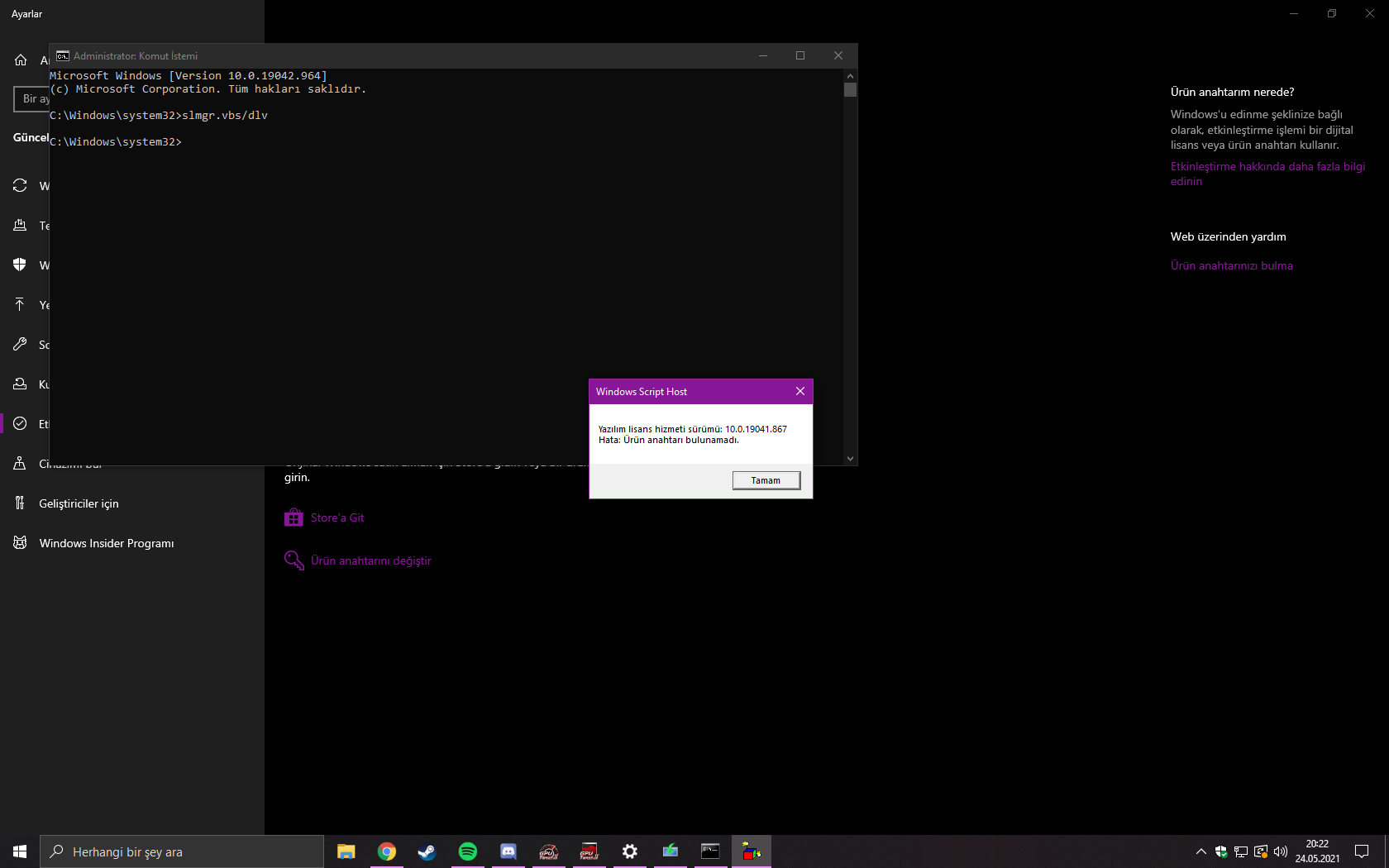Switch to Windows Script Host taskbar icon
1389x868 pixels.
coord(752,851)
